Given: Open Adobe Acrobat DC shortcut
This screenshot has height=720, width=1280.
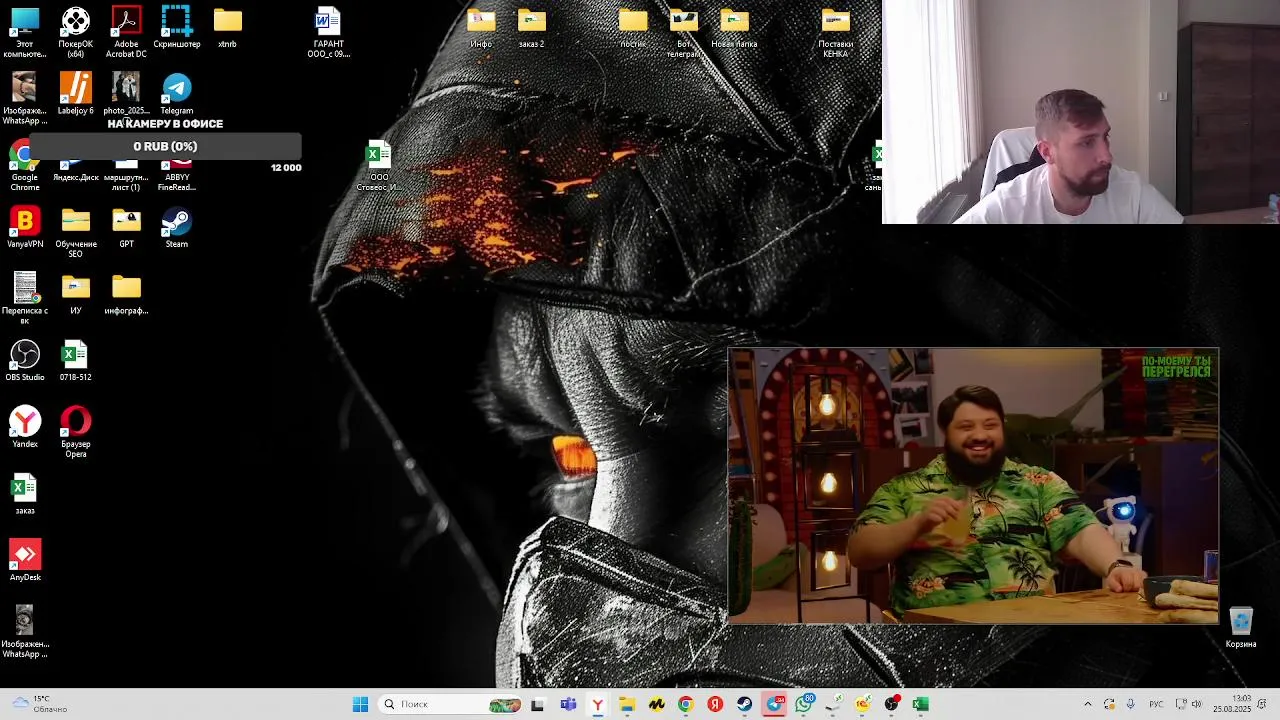Looking at the screenshot, I should point(126,32).
